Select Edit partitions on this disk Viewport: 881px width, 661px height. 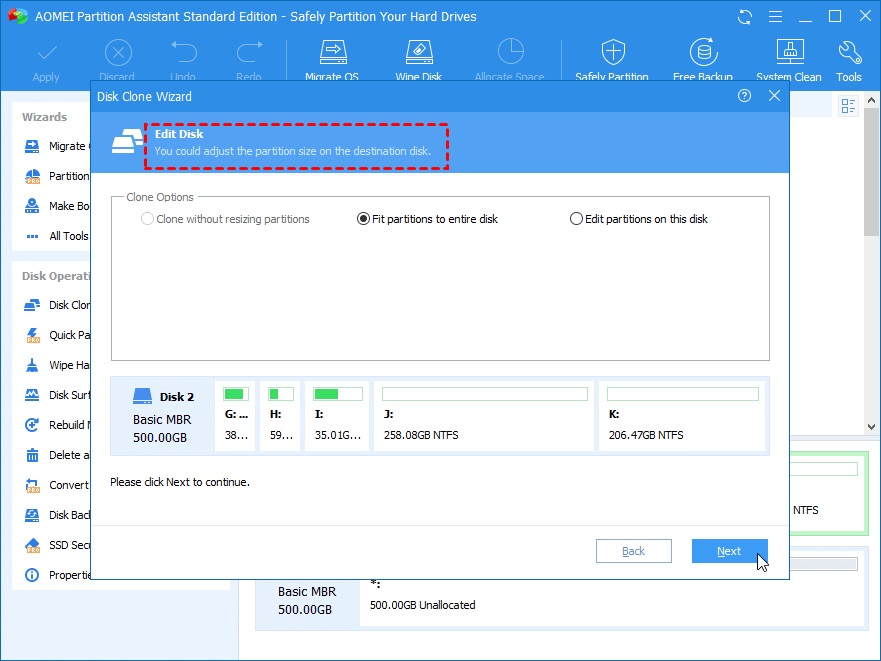coord(639,219)
